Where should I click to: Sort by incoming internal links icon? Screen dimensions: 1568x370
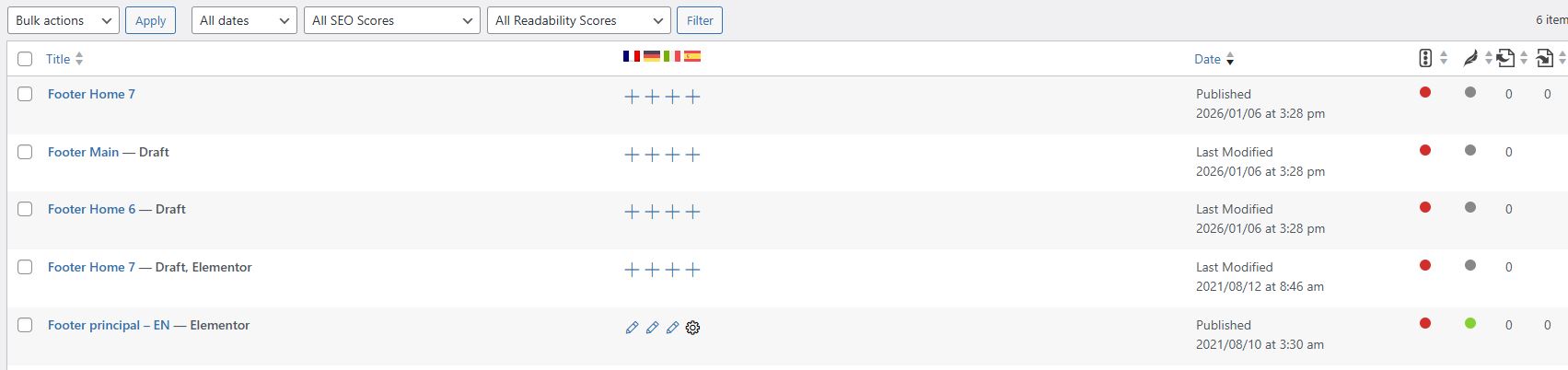point(1545,59)
